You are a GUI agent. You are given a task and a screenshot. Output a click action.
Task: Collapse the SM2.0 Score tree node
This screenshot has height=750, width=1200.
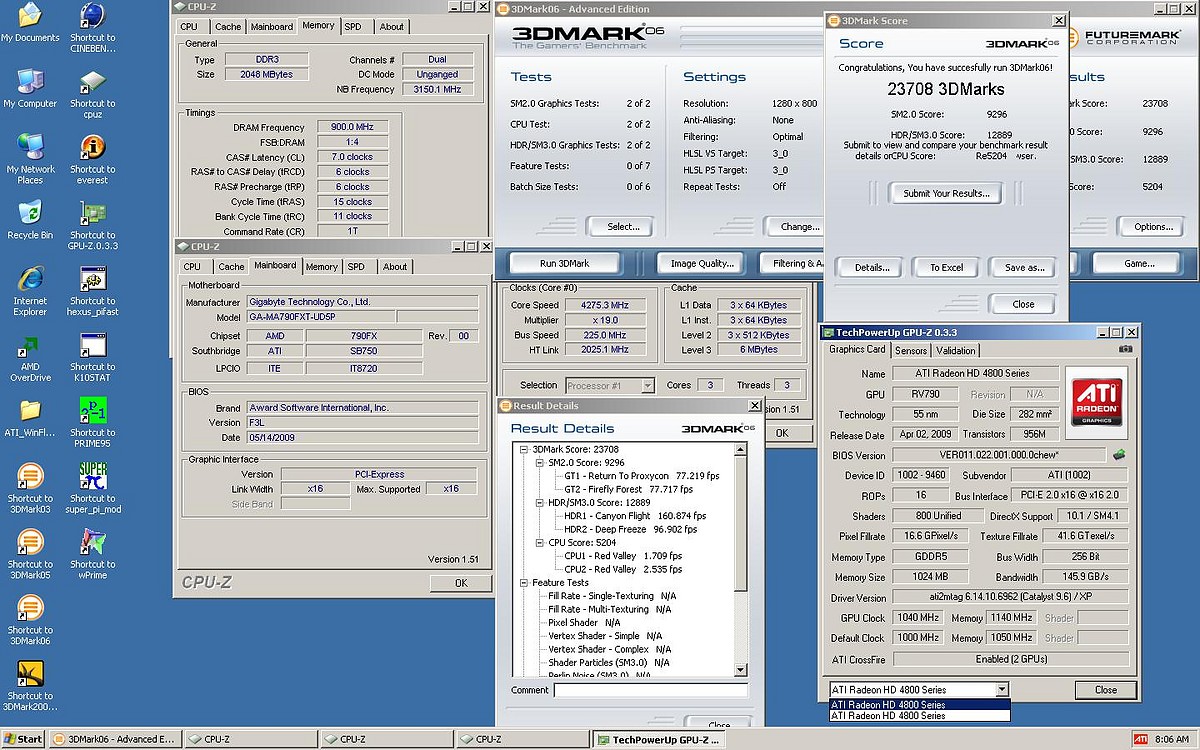(x=539, y=463)
